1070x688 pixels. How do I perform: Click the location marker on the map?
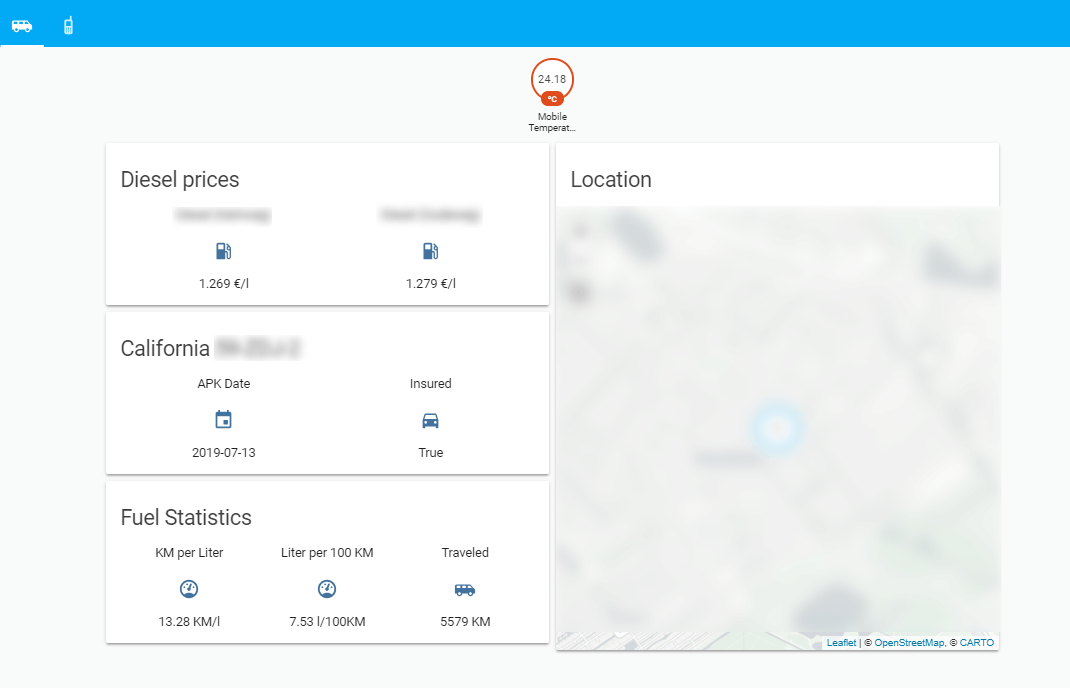(777, 428)
